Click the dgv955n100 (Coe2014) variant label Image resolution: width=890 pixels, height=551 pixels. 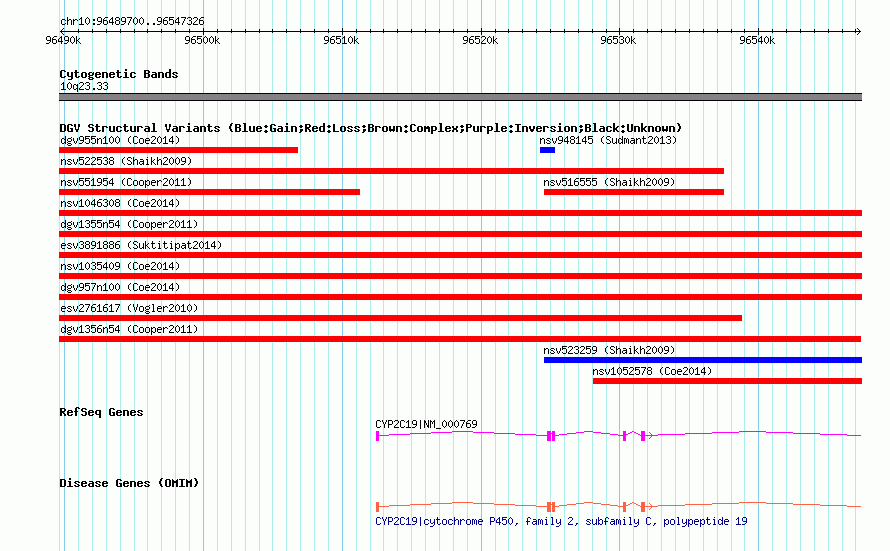coord(120,140)
